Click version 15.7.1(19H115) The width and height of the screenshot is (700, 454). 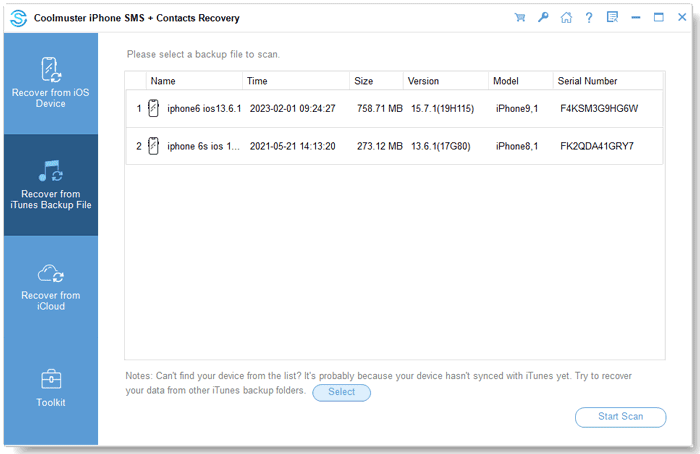click(442, 108)
